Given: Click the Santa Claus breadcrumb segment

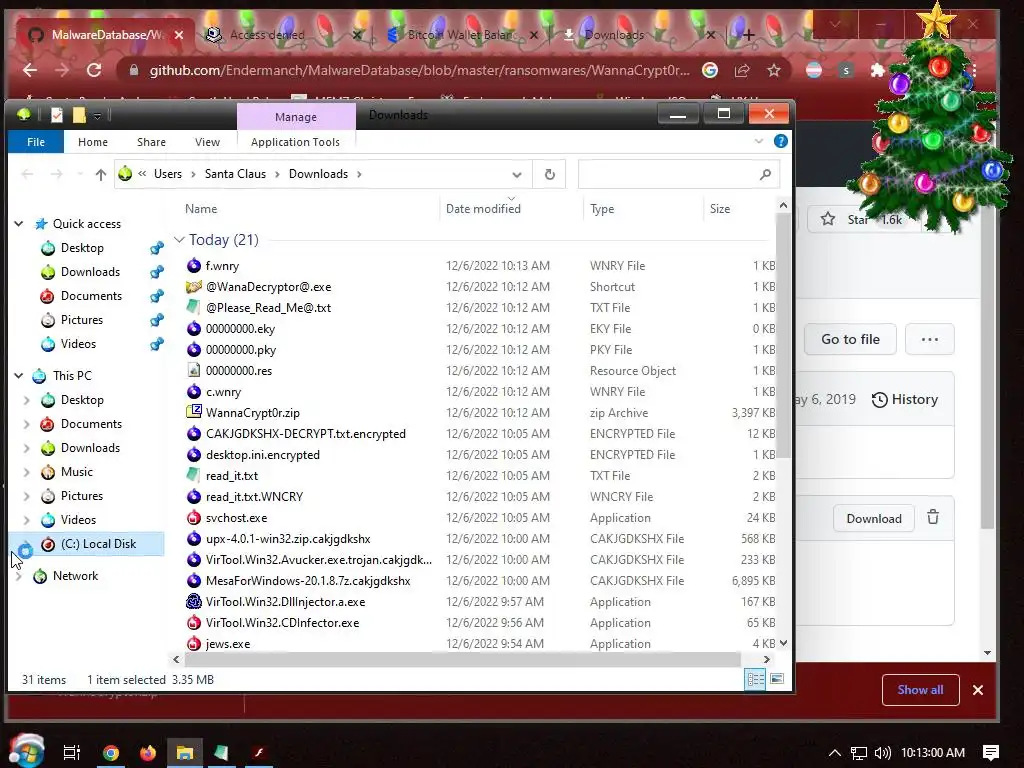Looking at the screenshot, I should (x=235, y=174).
